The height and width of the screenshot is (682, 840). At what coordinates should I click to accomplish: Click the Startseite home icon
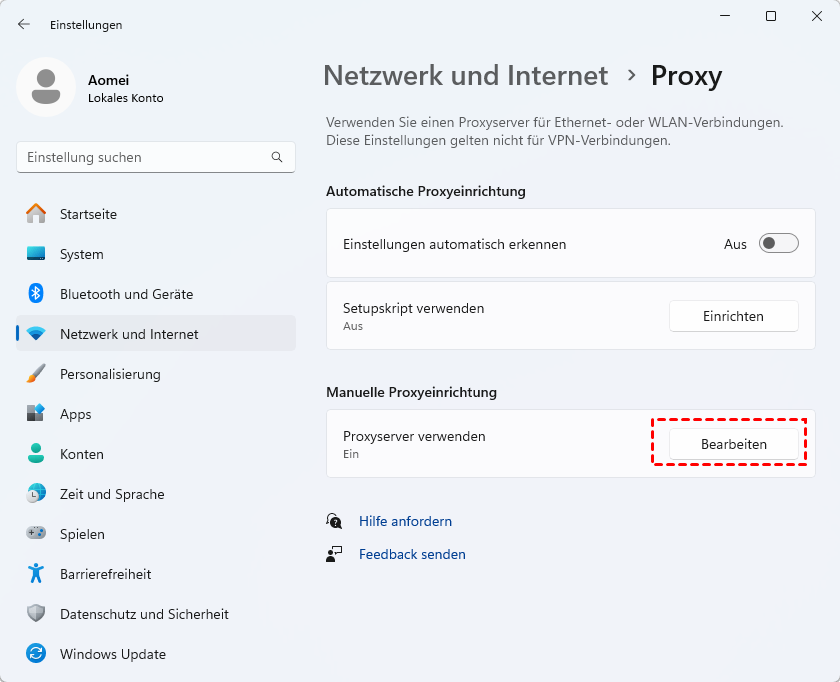(x=36, y=214)
